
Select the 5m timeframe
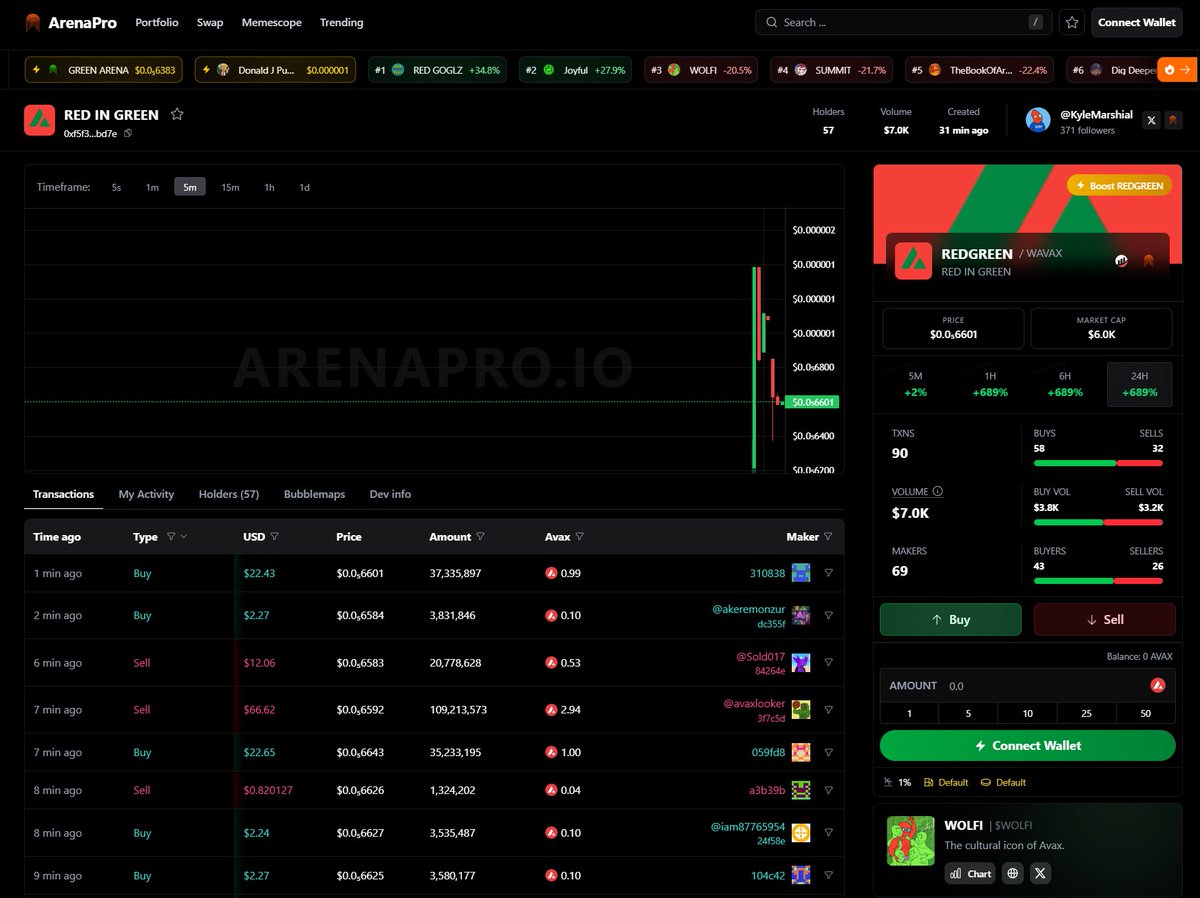coord(190,187)
